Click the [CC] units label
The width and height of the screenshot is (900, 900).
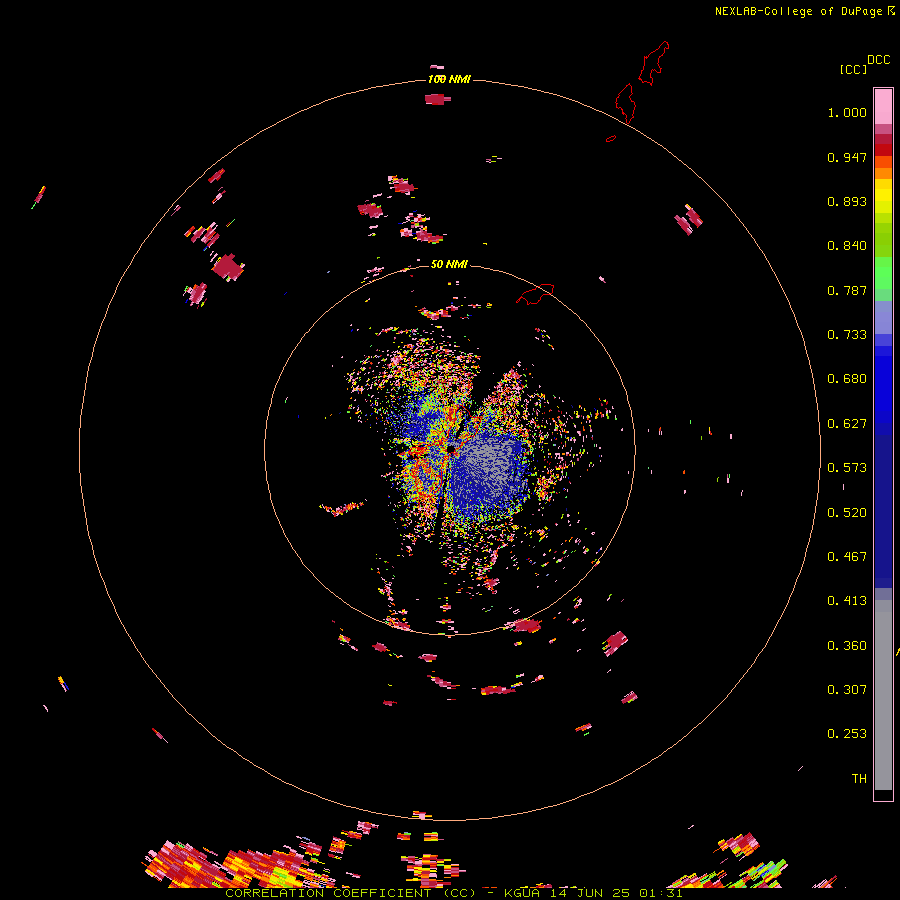click(x=853, y=69)
